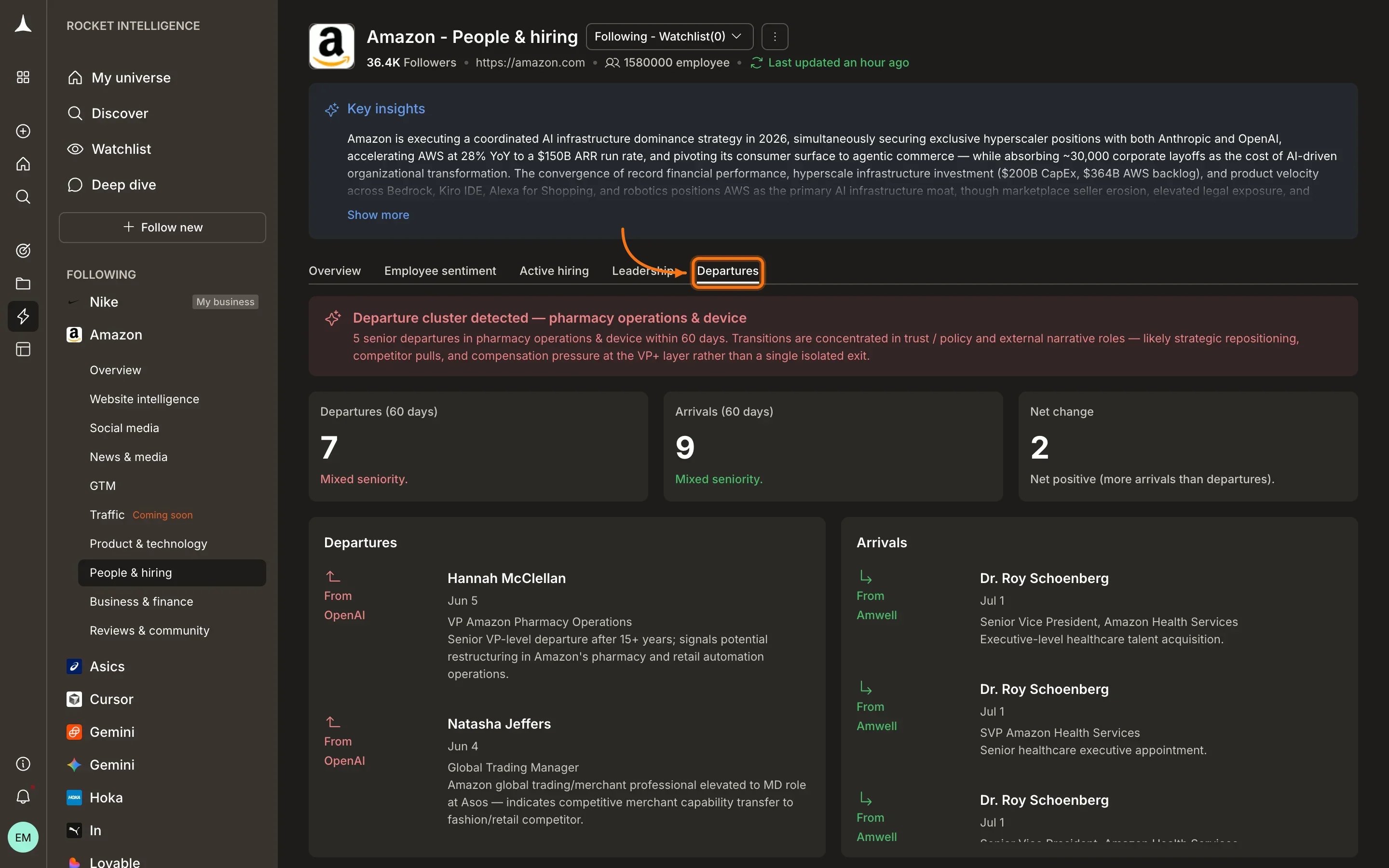Click Traffic Coming soon item

click(141, 515)
